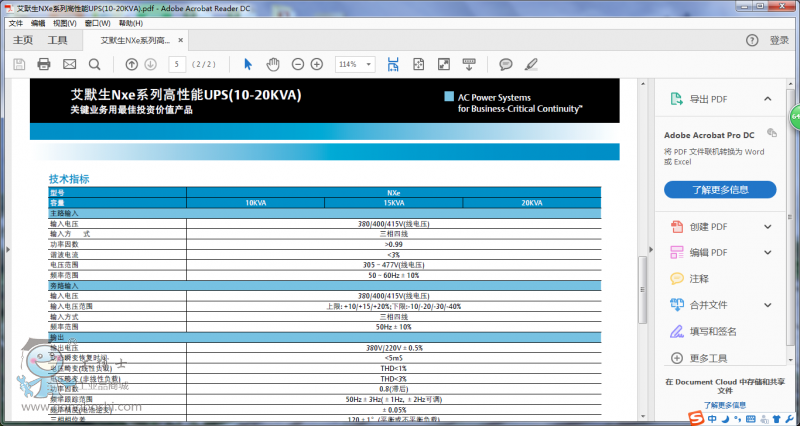Screen dimensions: 800x426
Task: Open the 编辑 menu in menu bar
Action: 38,22
